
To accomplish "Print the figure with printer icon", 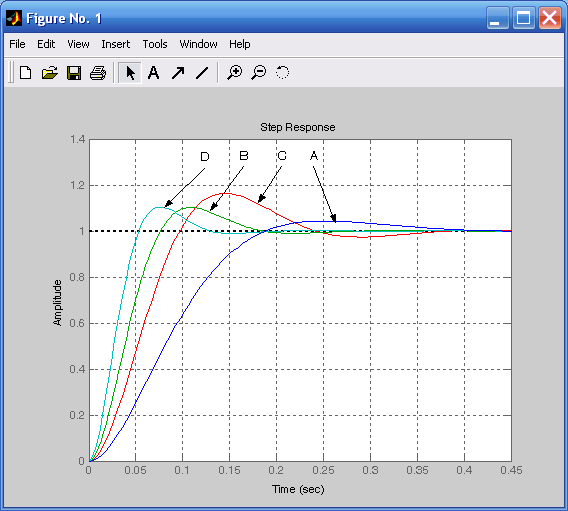I will point(98,73).
